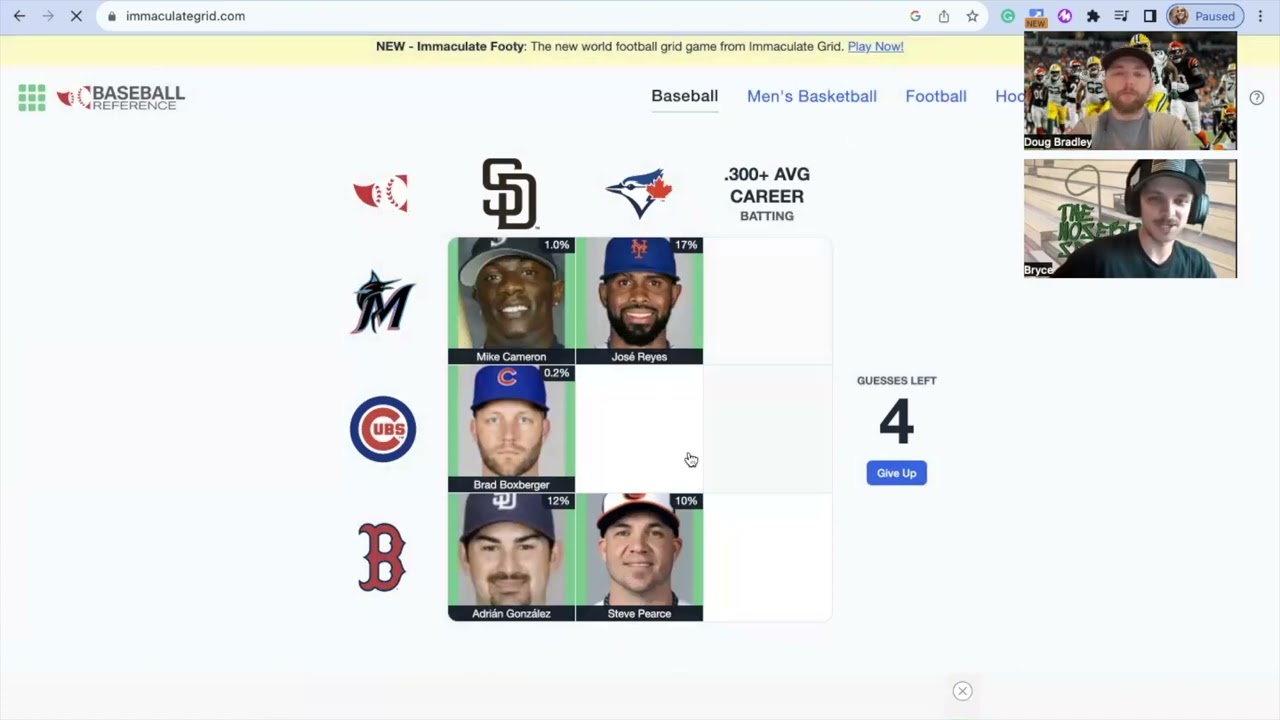
Task: Select the empty Cubs and Blue Jays cell
Action: tap(639, 429)
